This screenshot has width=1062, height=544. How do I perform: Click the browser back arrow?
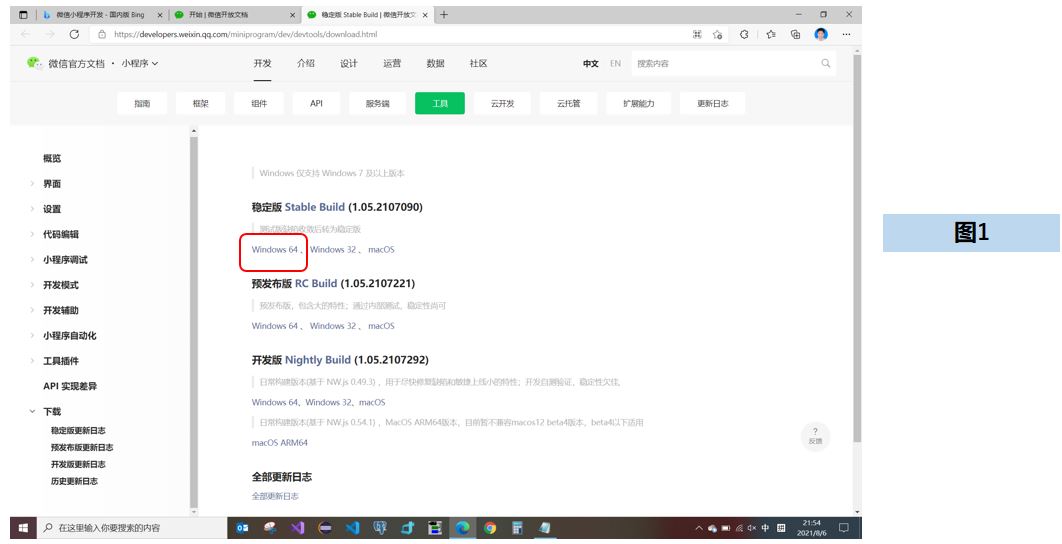(26, 35)
